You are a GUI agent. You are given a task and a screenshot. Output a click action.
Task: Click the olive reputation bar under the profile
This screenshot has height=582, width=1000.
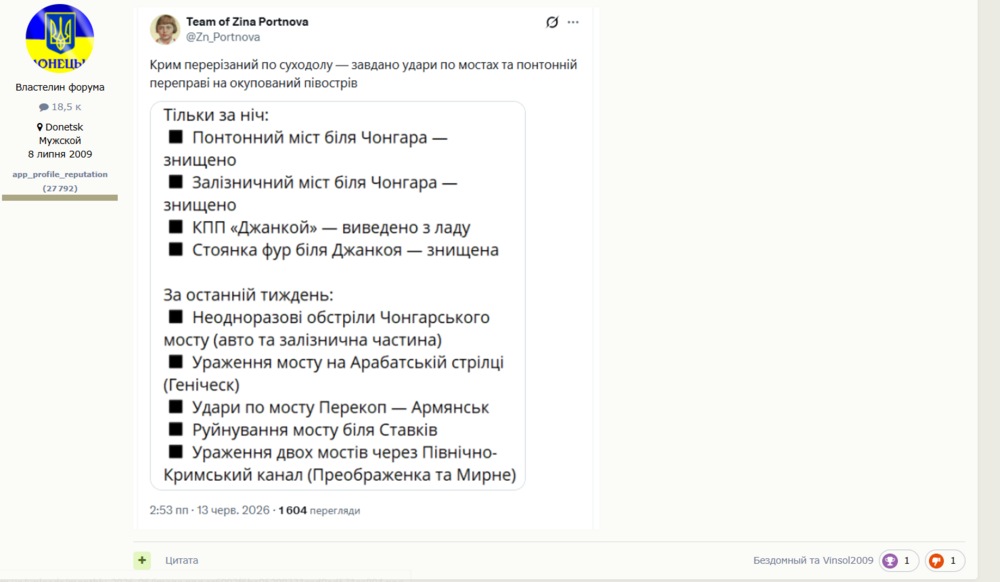pos(60,198)
